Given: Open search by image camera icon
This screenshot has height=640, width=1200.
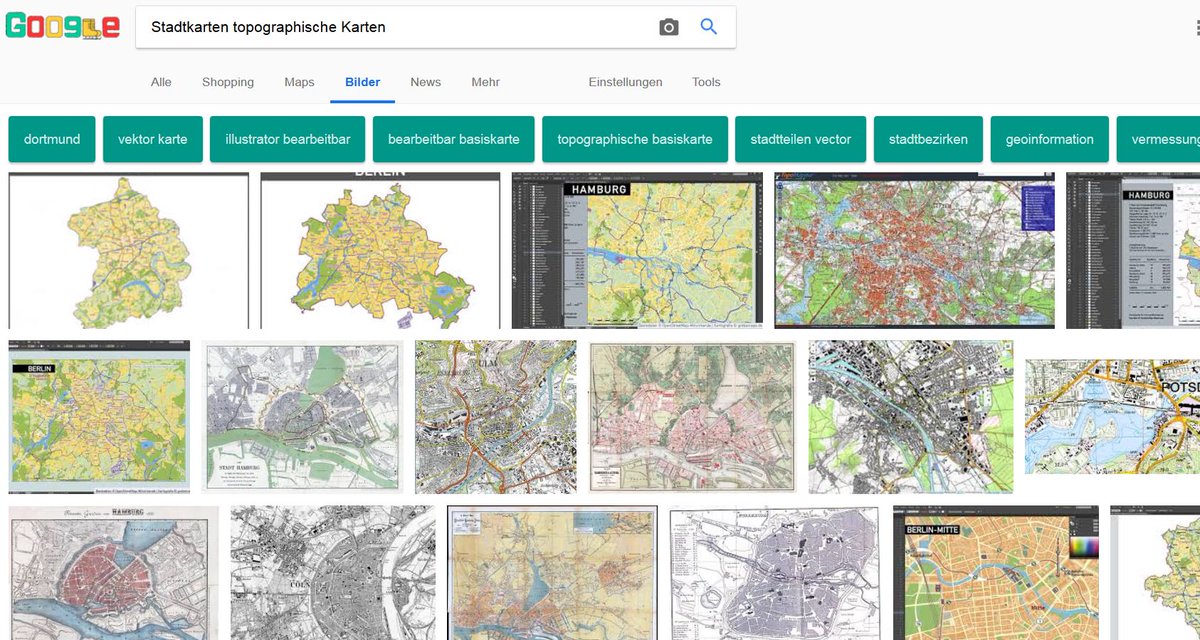Looking at the screenshot, I should click(669, 27).
